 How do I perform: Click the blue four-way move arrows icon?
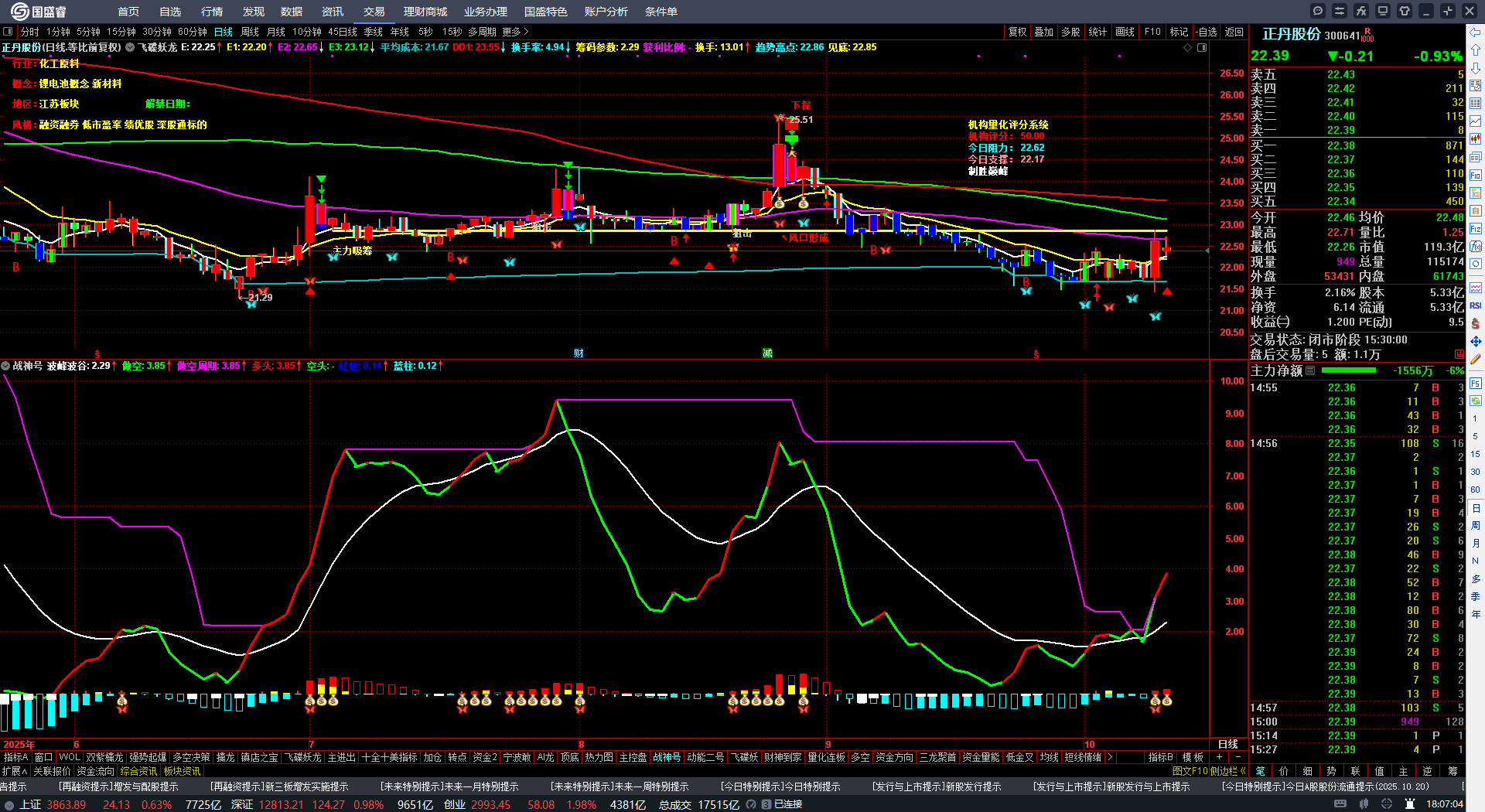tap(1476, 341)
